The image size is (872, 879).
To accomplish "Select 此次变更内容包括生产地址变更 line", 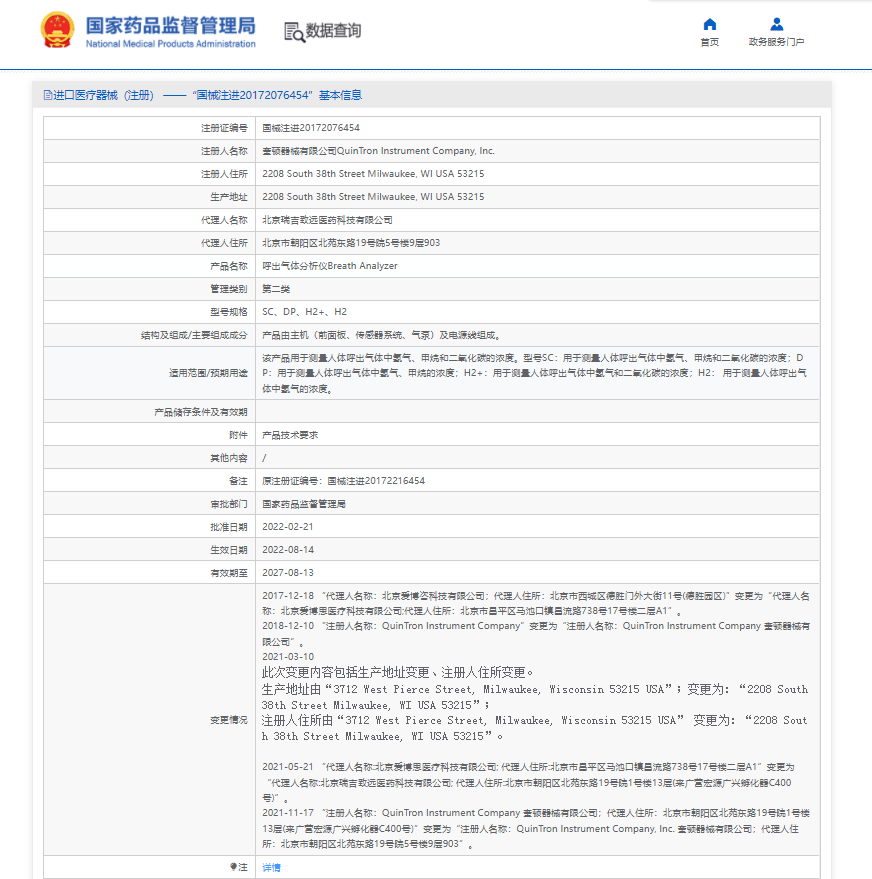I will pos(397,673).
